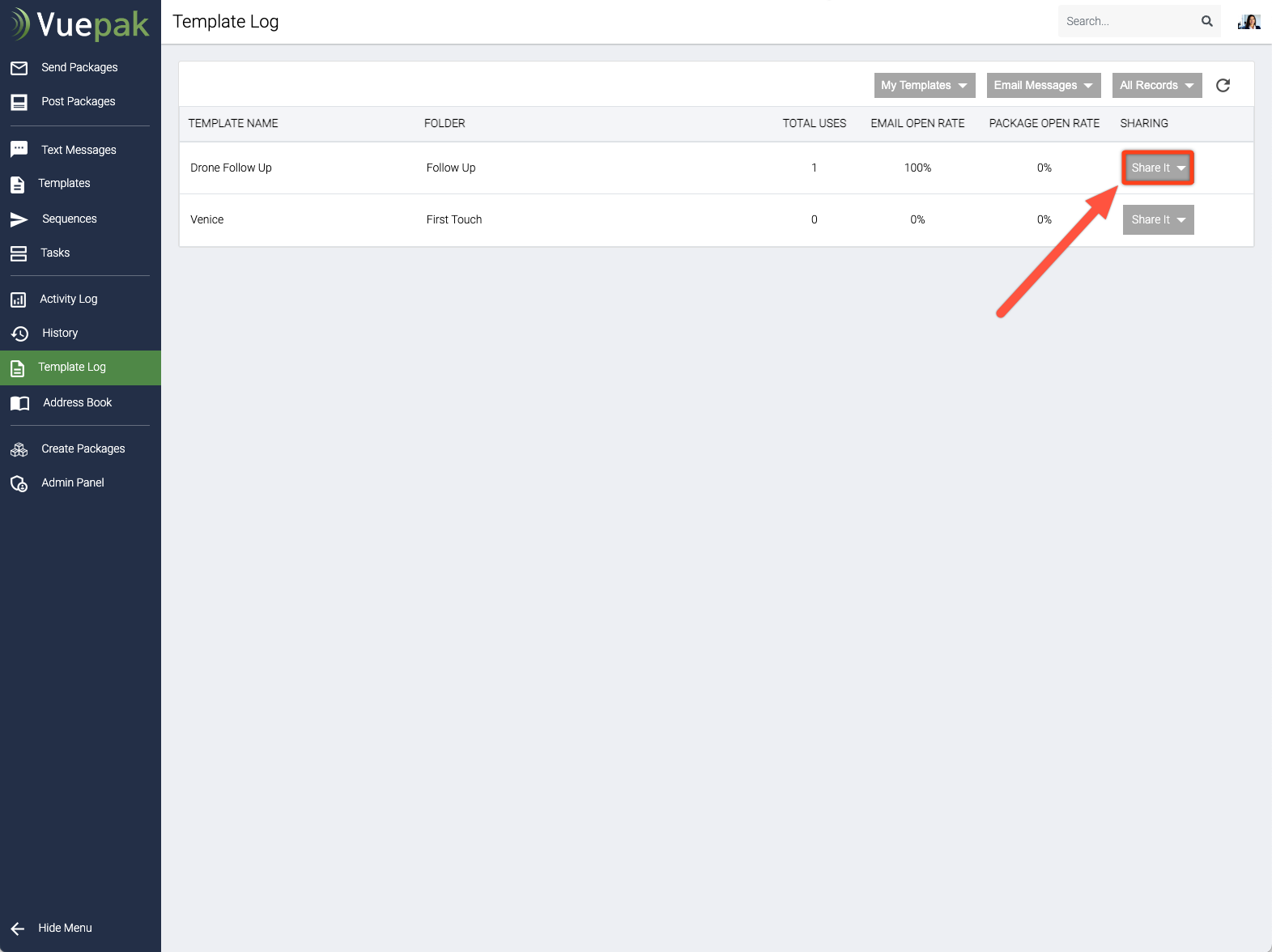
Task: Click the Sequences paper plane icon
Action: point(19,219)
